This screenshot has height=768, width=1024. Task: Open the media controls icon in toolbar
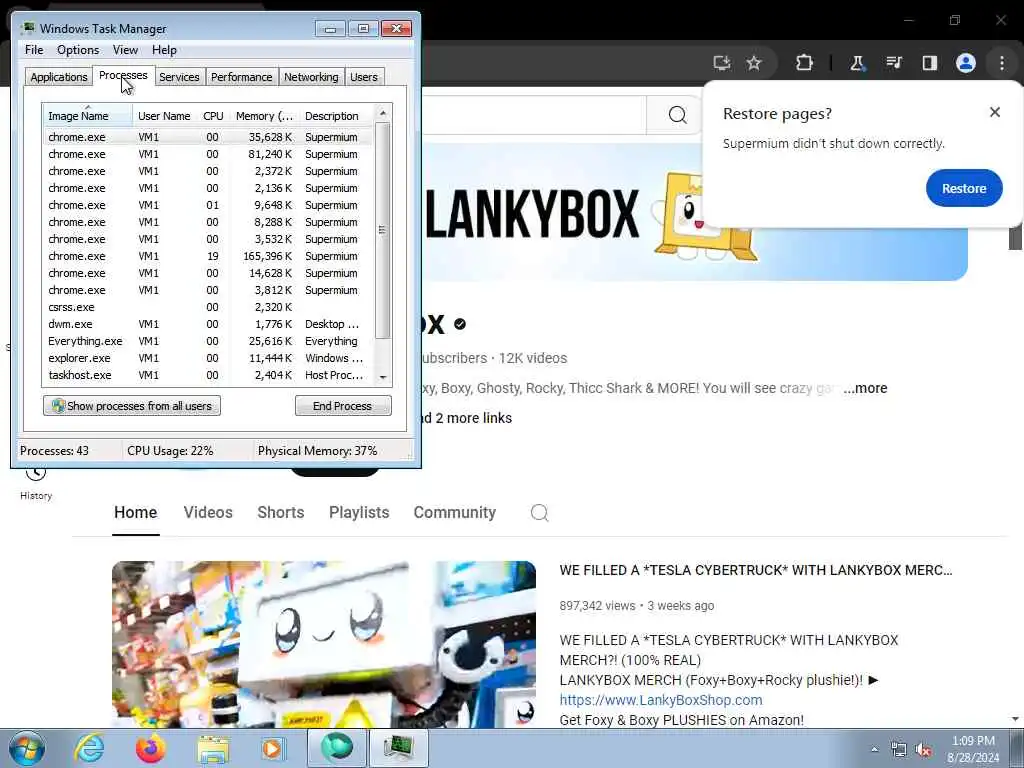point(893,63)
